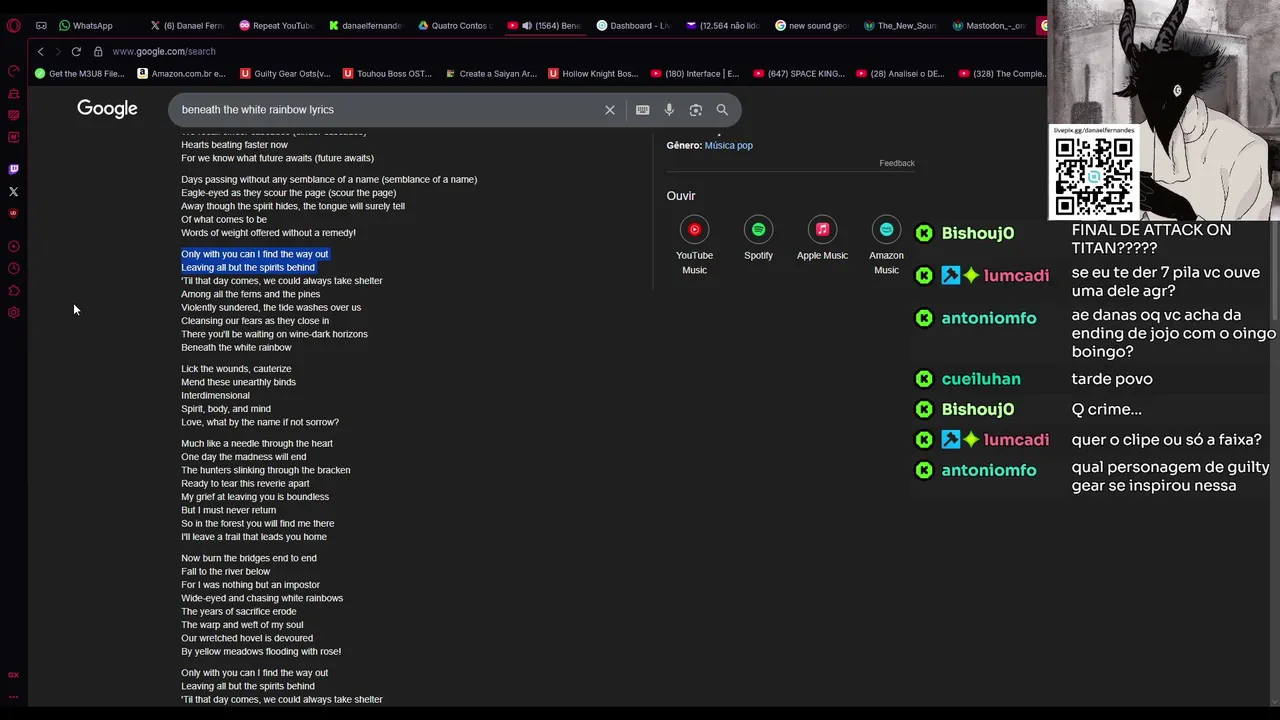Open the song in Apple Music
1280x720 pixels.
click(x=822, y=230)
